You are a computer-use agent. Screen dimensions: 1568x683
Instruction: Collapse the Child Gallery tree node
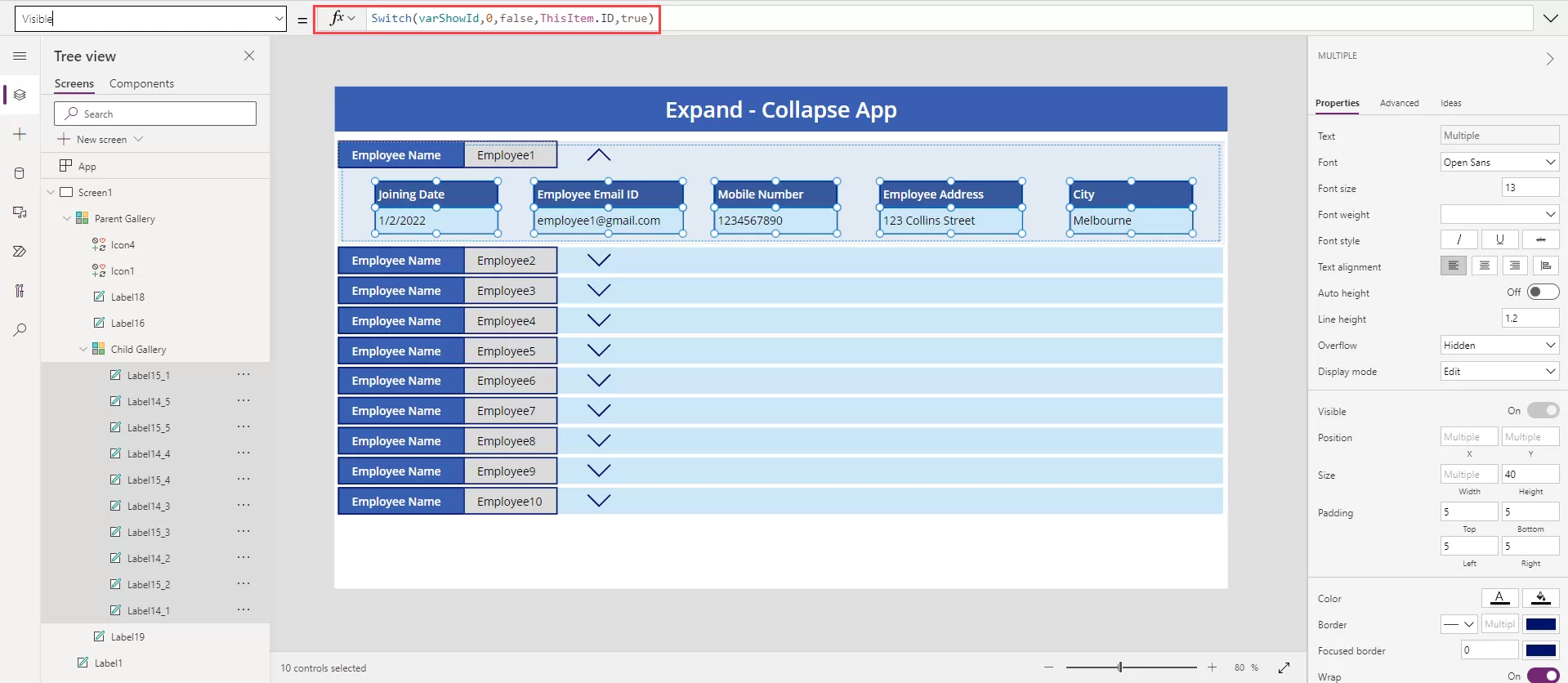pos(83,350)
